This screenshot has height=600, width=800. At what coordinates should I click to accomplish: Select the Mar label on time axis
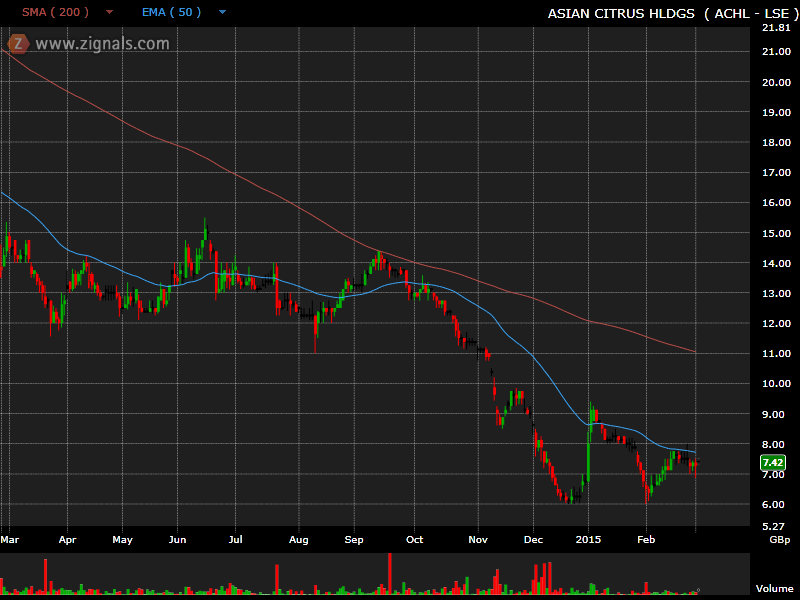[x=12, y=539]
